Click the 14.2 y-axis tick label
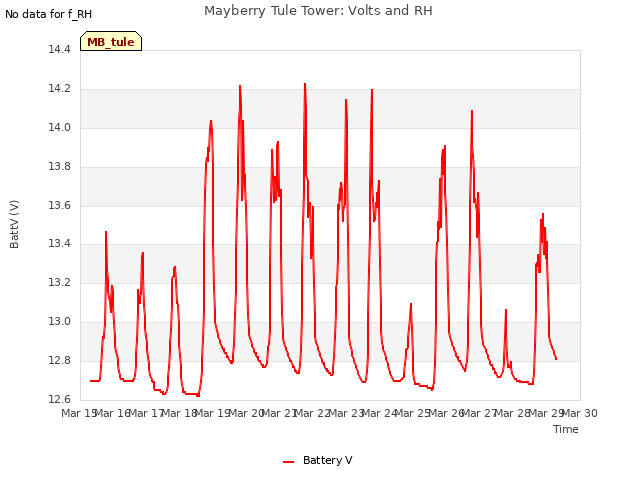 pyautogui.click(x=60, y=89)
